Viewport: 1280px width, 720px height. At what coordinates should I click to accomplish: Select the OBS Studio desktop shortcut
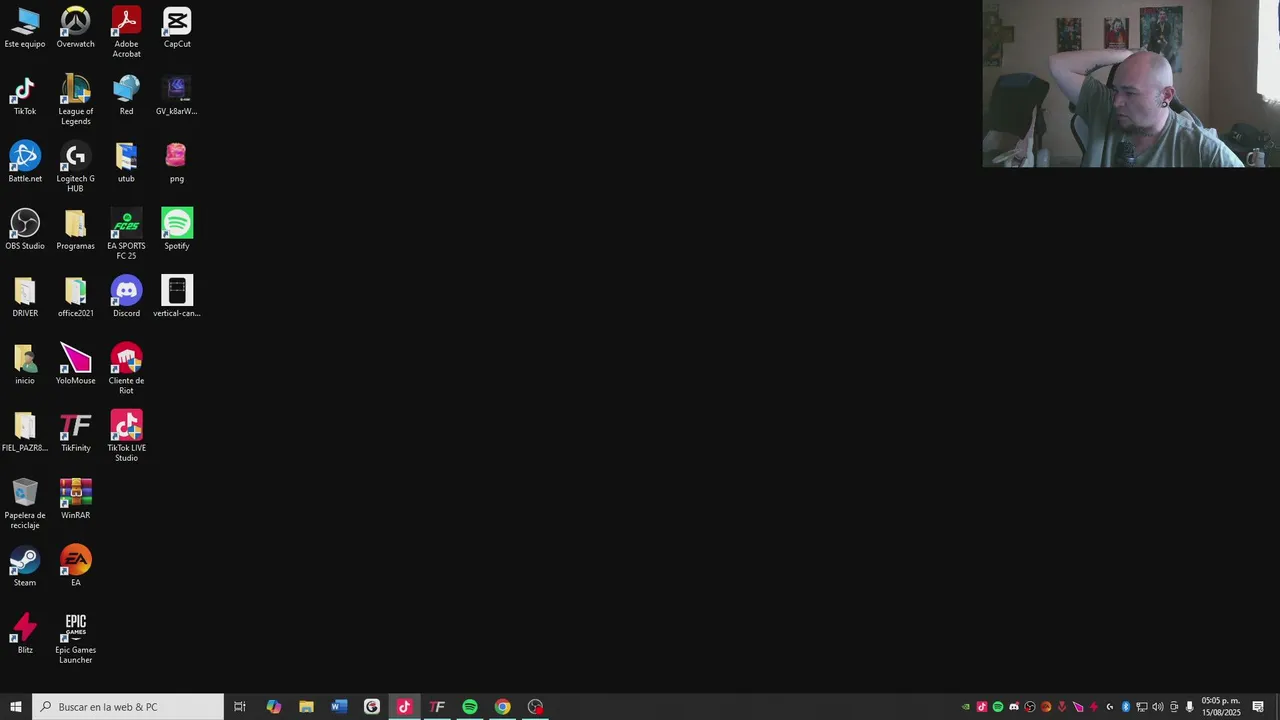[x=25, y=230]
